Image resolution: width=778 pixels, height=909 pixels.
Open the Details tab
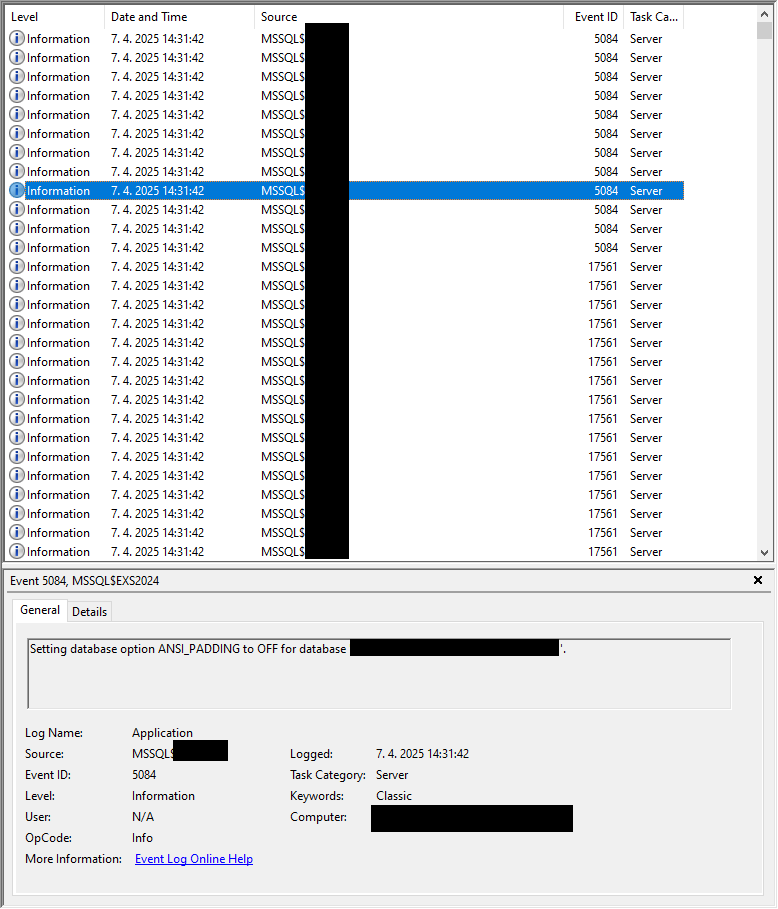[x=89, y=612]
